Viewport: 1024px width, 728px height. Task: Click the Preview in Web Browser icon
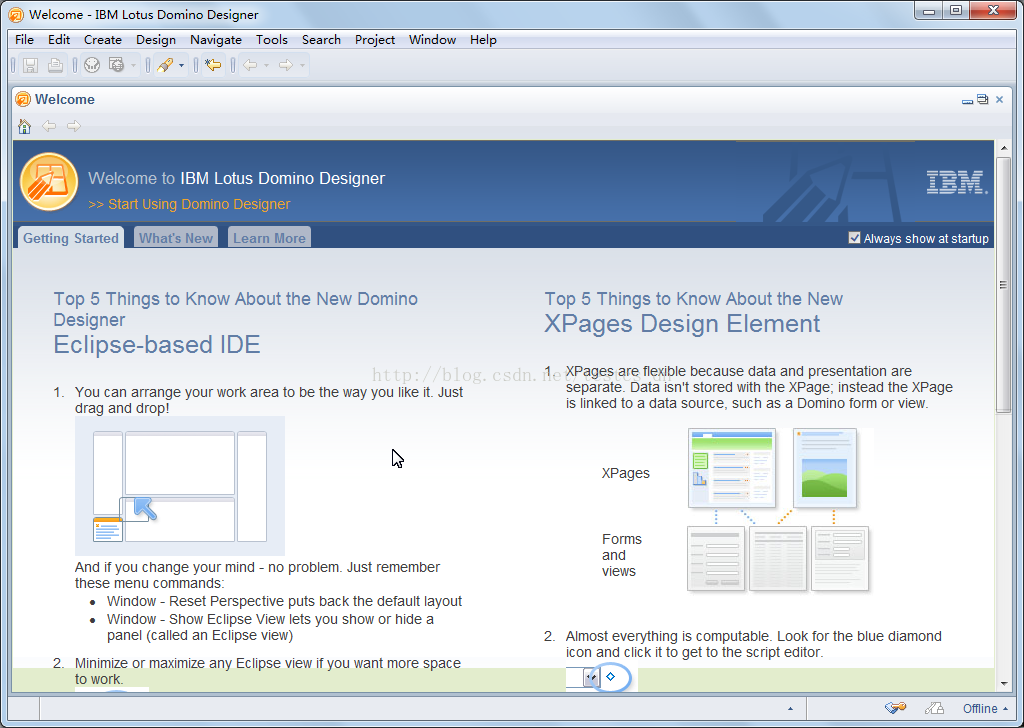coord(116,65)
